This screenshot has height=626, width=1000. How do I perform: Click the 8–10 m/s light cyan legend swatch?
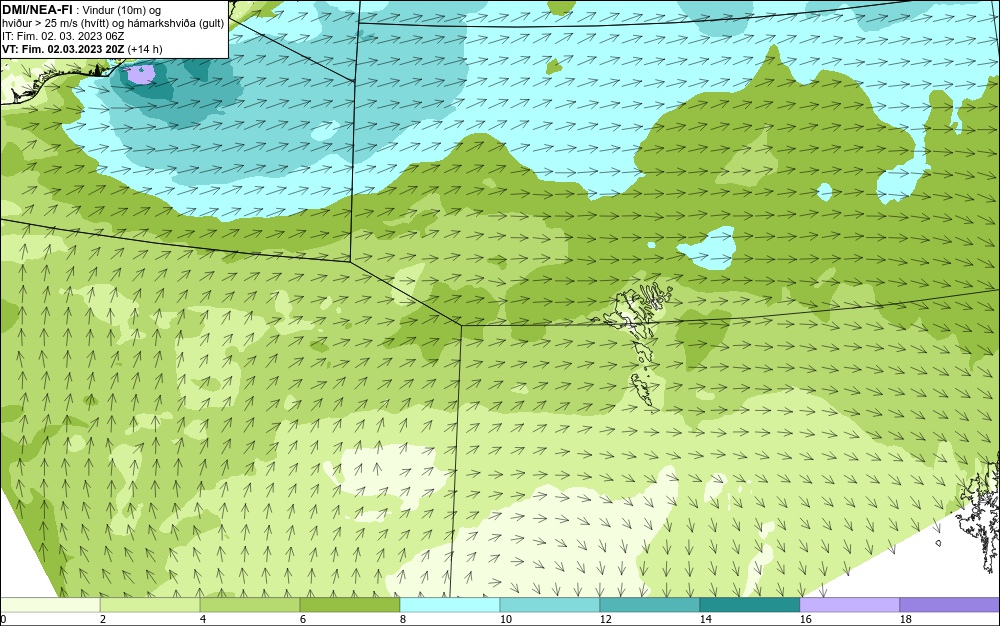(x=450, y=605)
